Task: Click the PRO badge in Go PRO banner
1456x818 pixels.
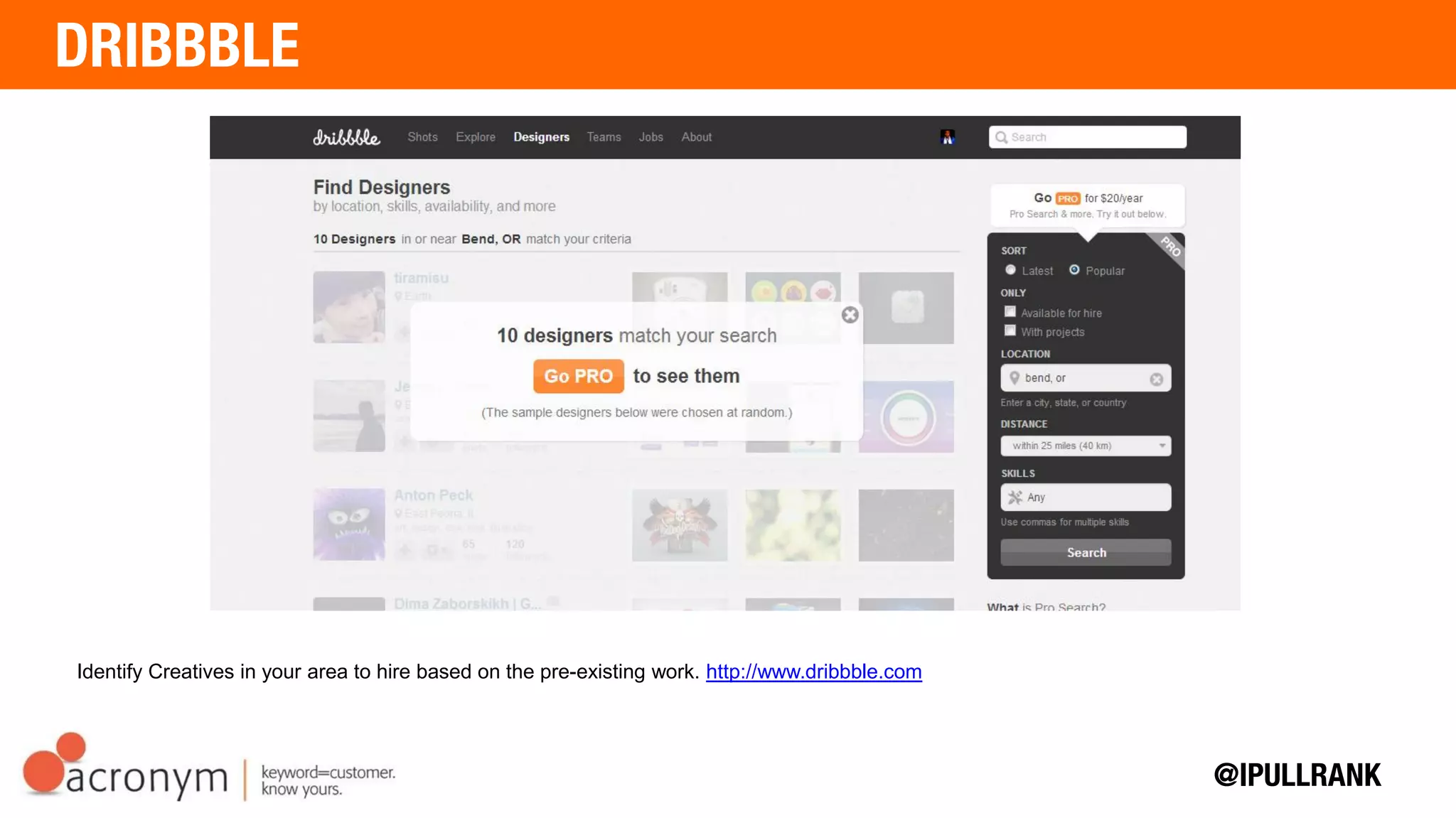Action: pyautogui.click(x=1068, y=199)
